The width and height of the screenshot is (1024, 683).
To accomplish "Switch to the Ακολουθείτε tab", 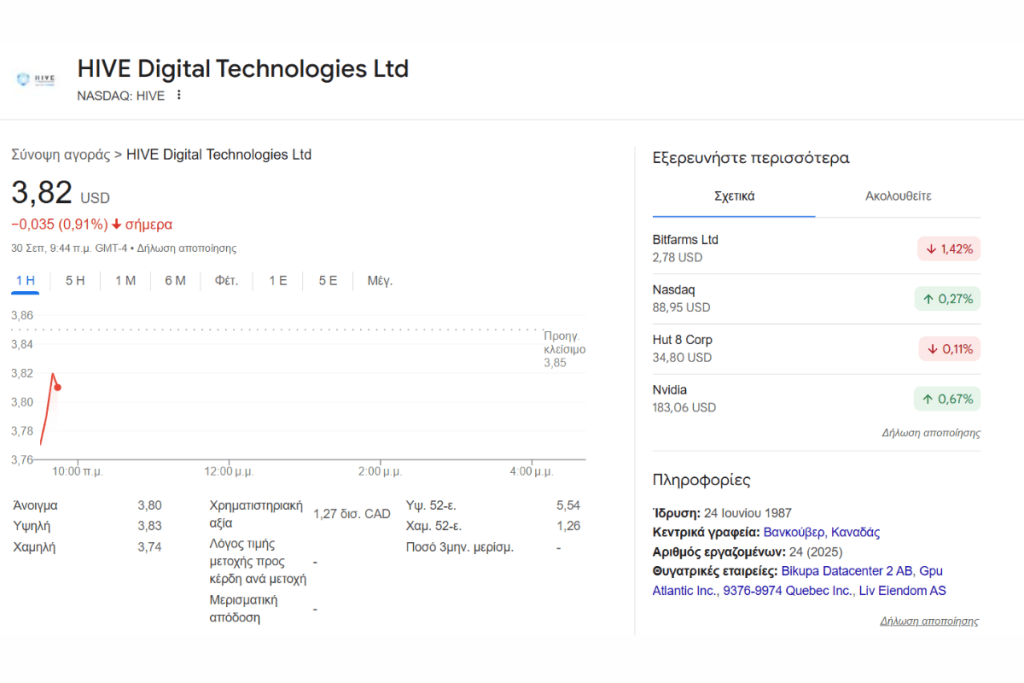I will [x=898, y=196].
